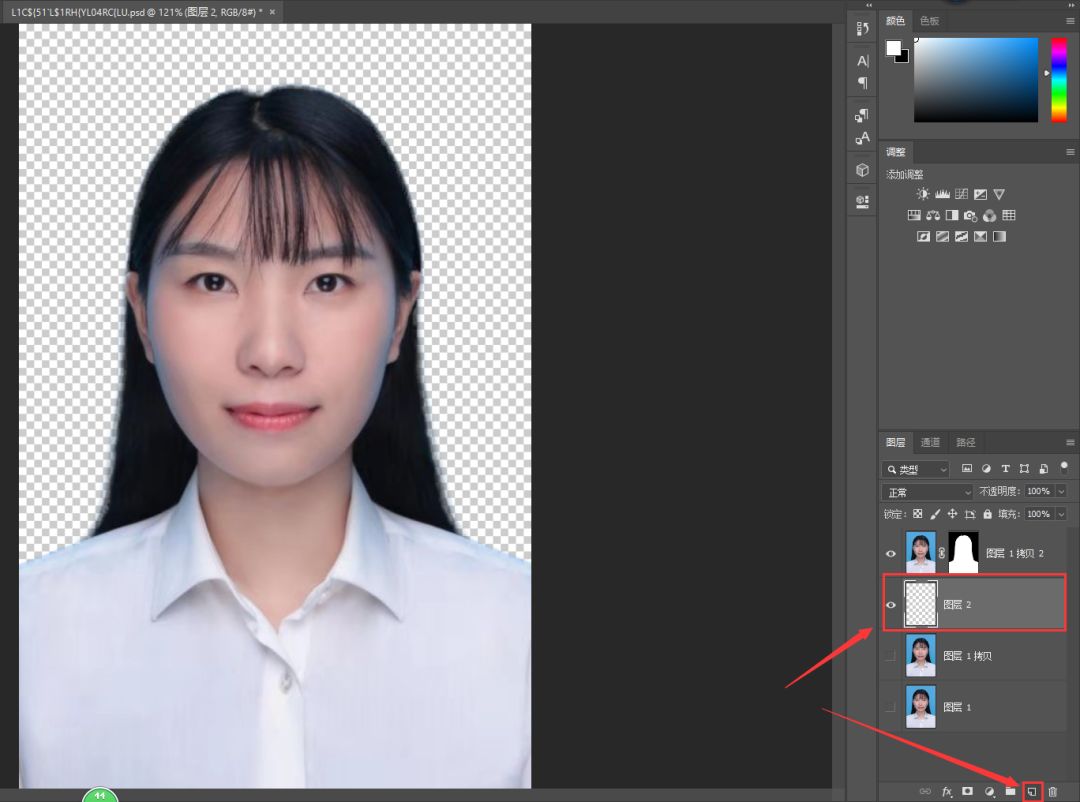Expand the opacity 不透明度 dropdown arrow
The width and height of the screenshot is (1080, 802).
(x=1061, y=492)
